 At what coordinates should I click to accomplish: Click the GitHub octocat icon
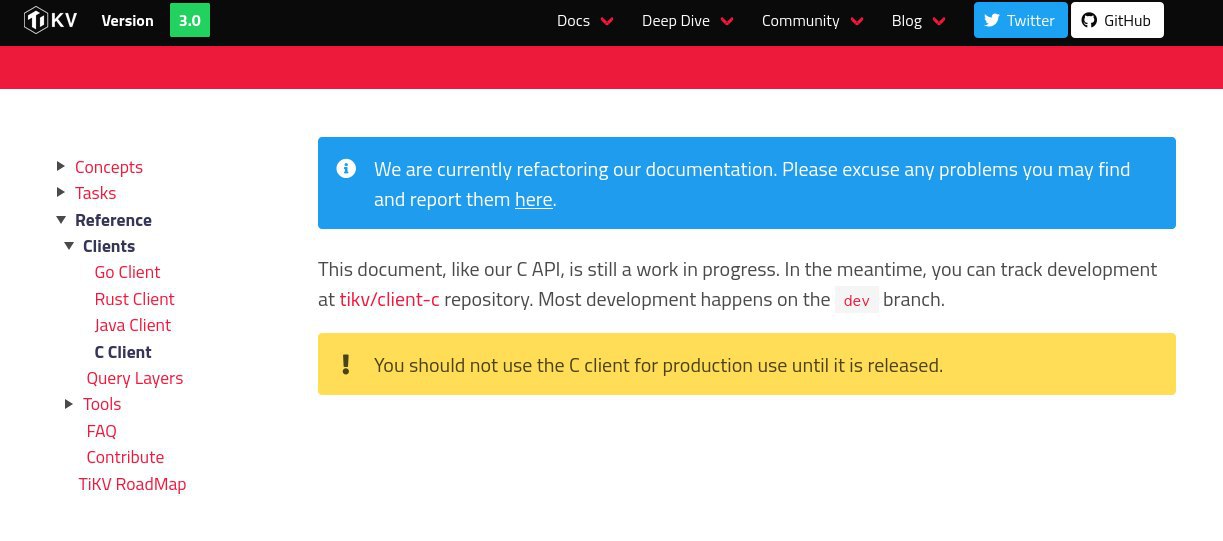click(x=1089, y=20)
